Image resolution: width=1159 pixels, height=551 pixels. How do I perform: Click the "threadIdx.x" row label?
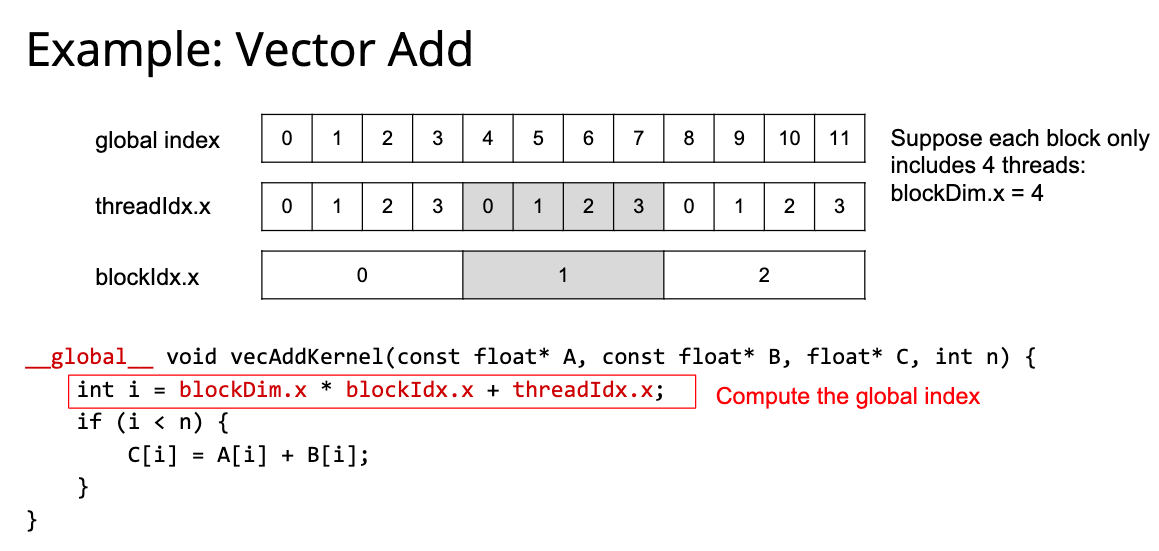pos(153,208)
